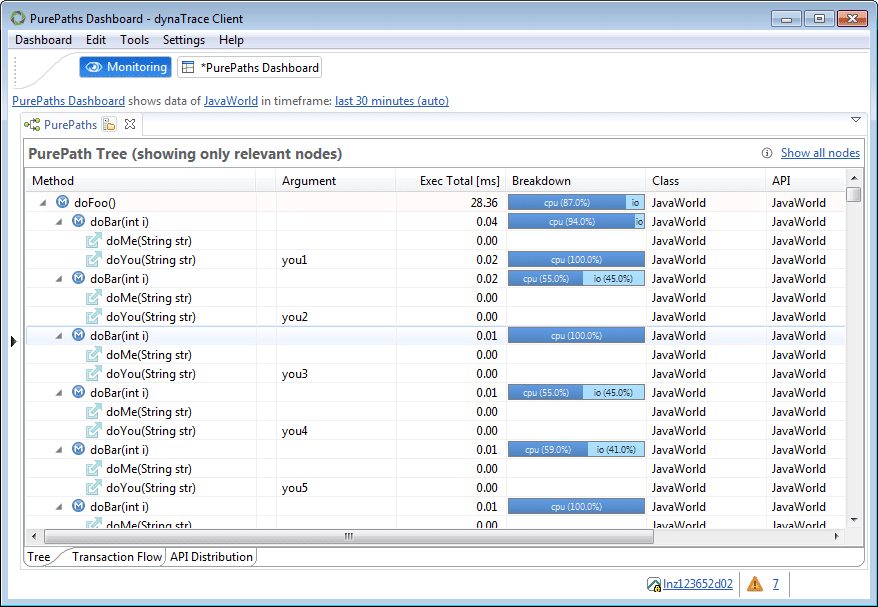The height and width of the screenshot is (607, 878).
Task: Open the Edit menu
Action: 96,40
